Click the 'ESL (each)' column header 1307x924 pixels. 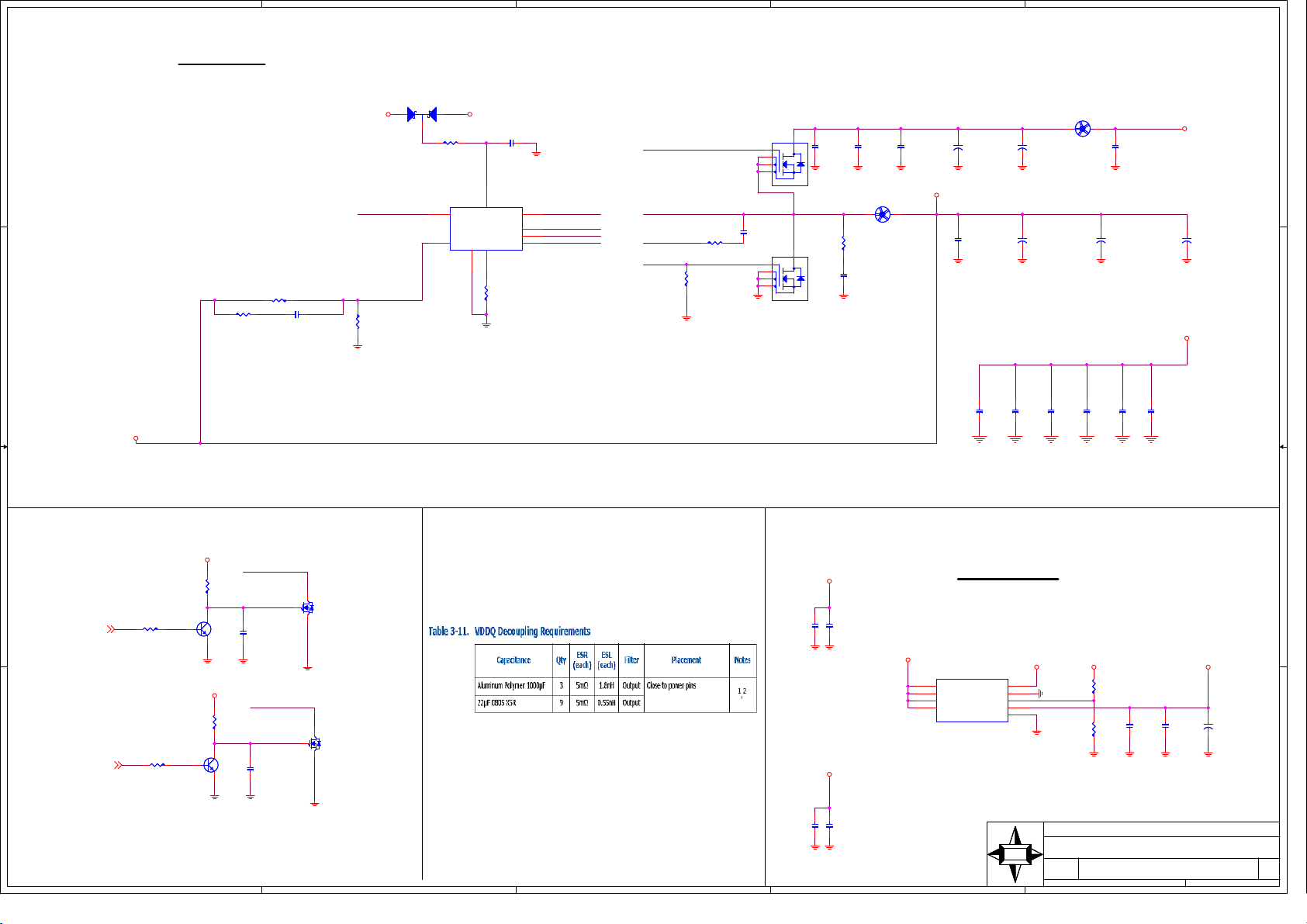(607, 660)
